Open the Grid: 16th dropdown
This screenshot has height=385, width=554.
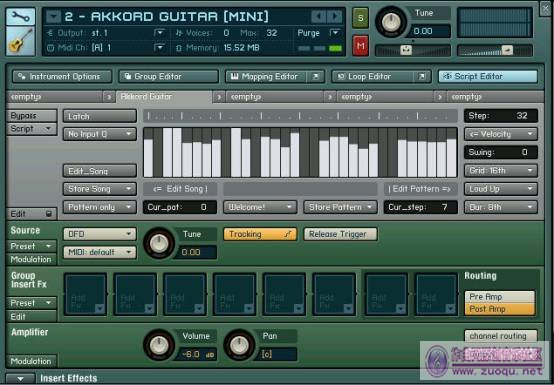pos(501,171)
